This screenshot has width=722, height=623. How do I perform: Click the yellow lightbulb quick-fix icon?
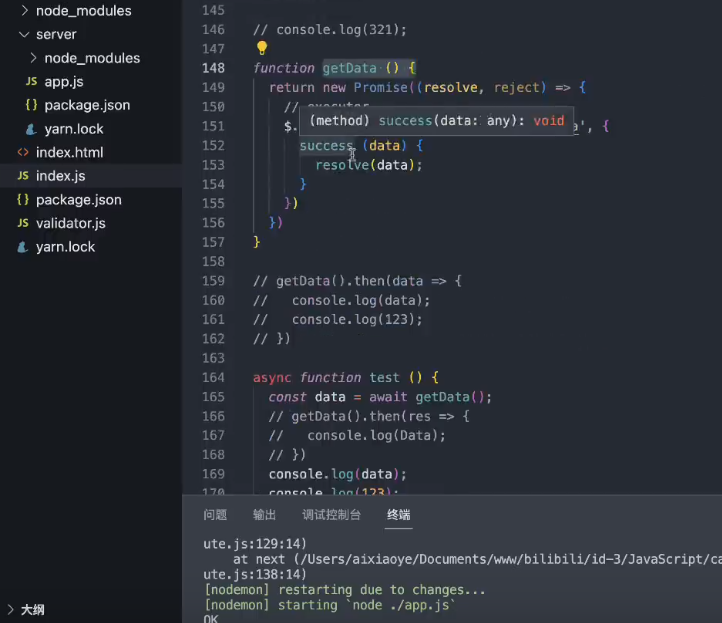tap(262, 47)
